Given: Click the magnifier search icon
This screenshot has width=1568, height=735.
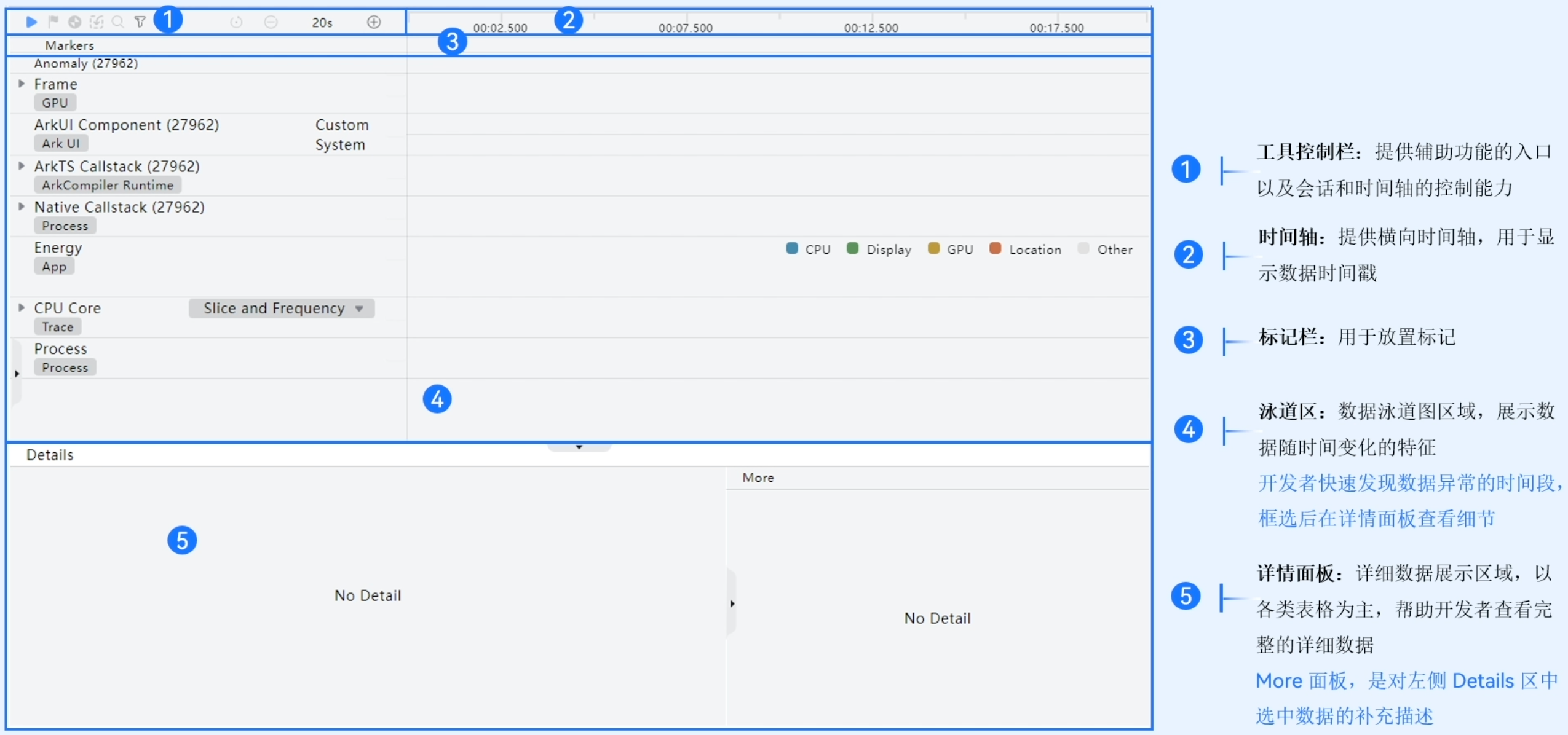Looking at the screenshot, I should pyautogui.click(x=118, y=22).
